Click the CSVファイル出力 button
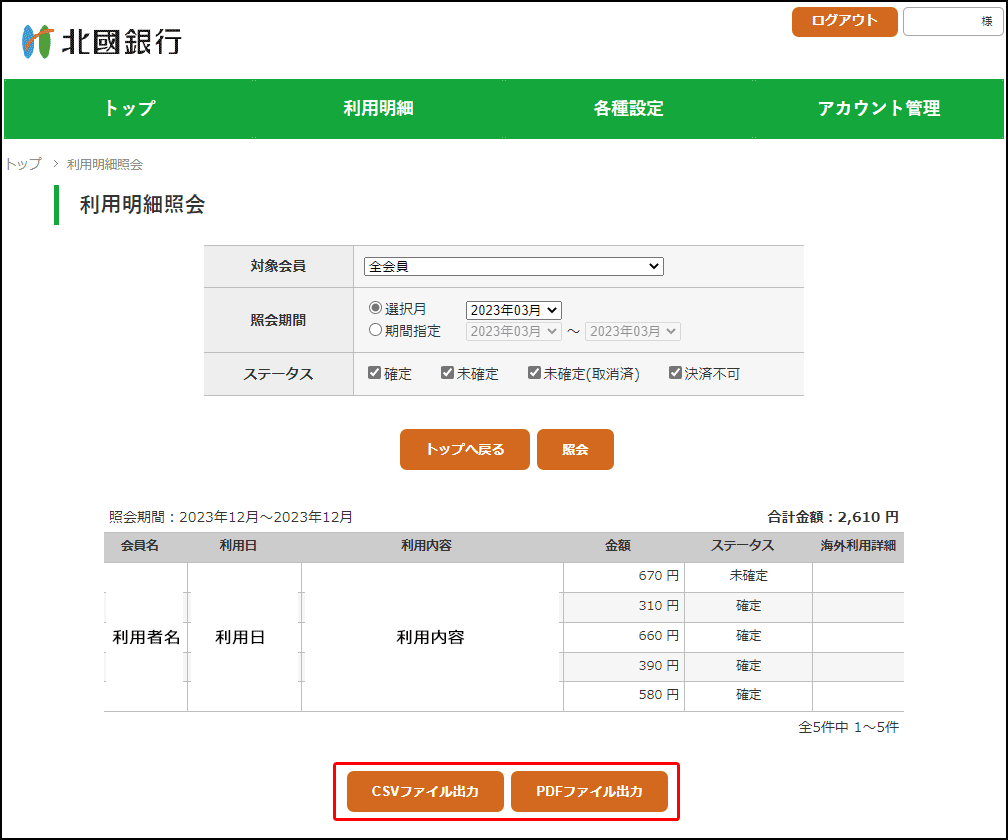This screenshot has height=840, width=1008. coord(425,792)
